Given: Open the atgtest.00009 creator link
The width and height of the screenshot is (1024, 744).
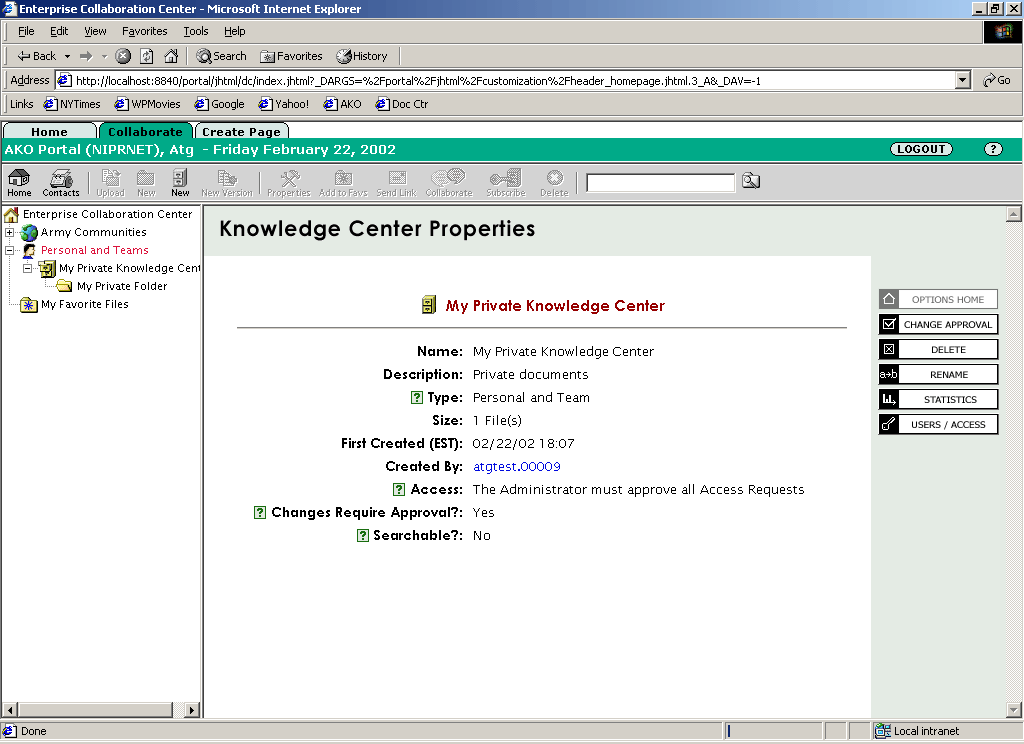Looking at the screenshot, I should [516, 467].
